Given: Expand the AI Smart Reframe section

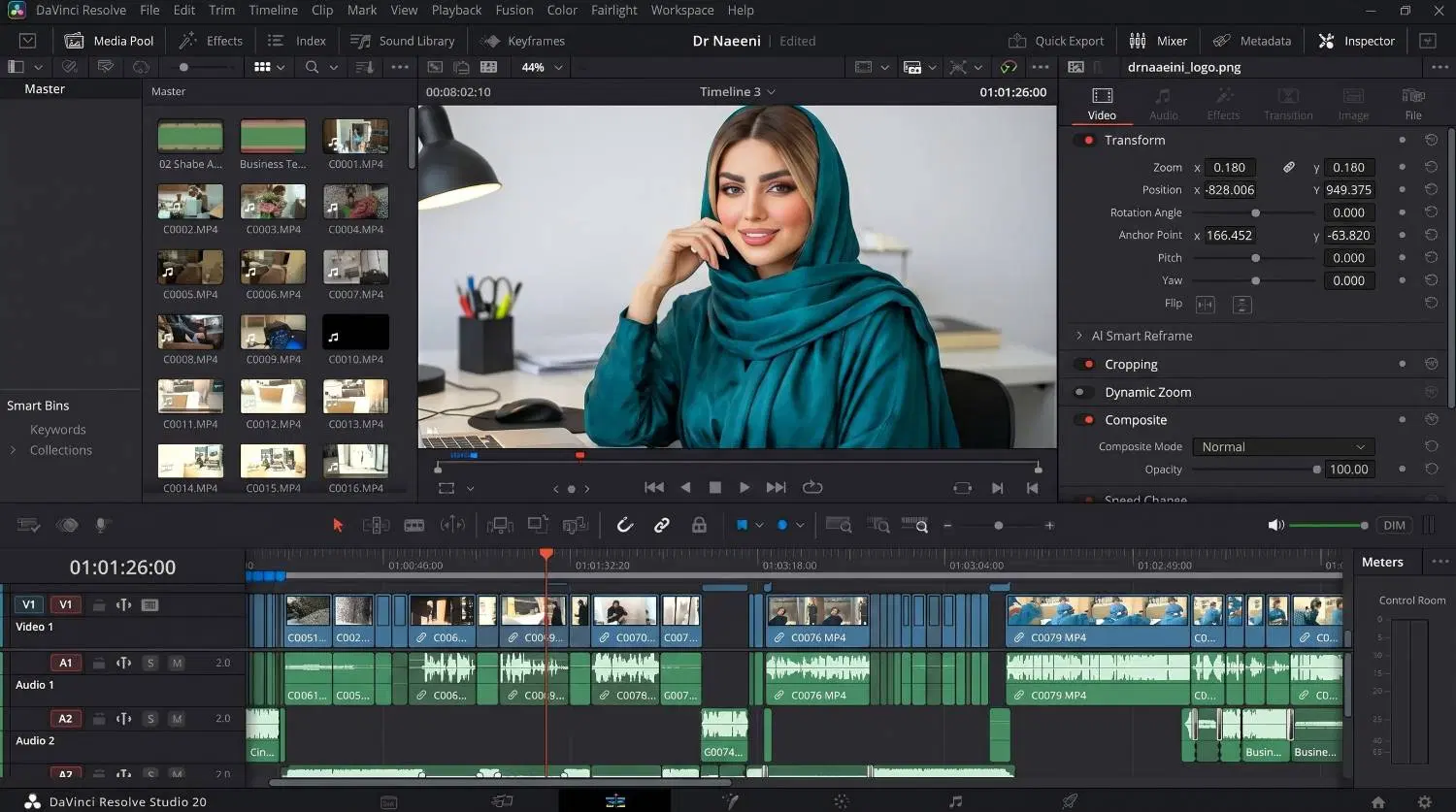Looking at the screenshot, I should pyautogui.click(x=1078, y=336).
